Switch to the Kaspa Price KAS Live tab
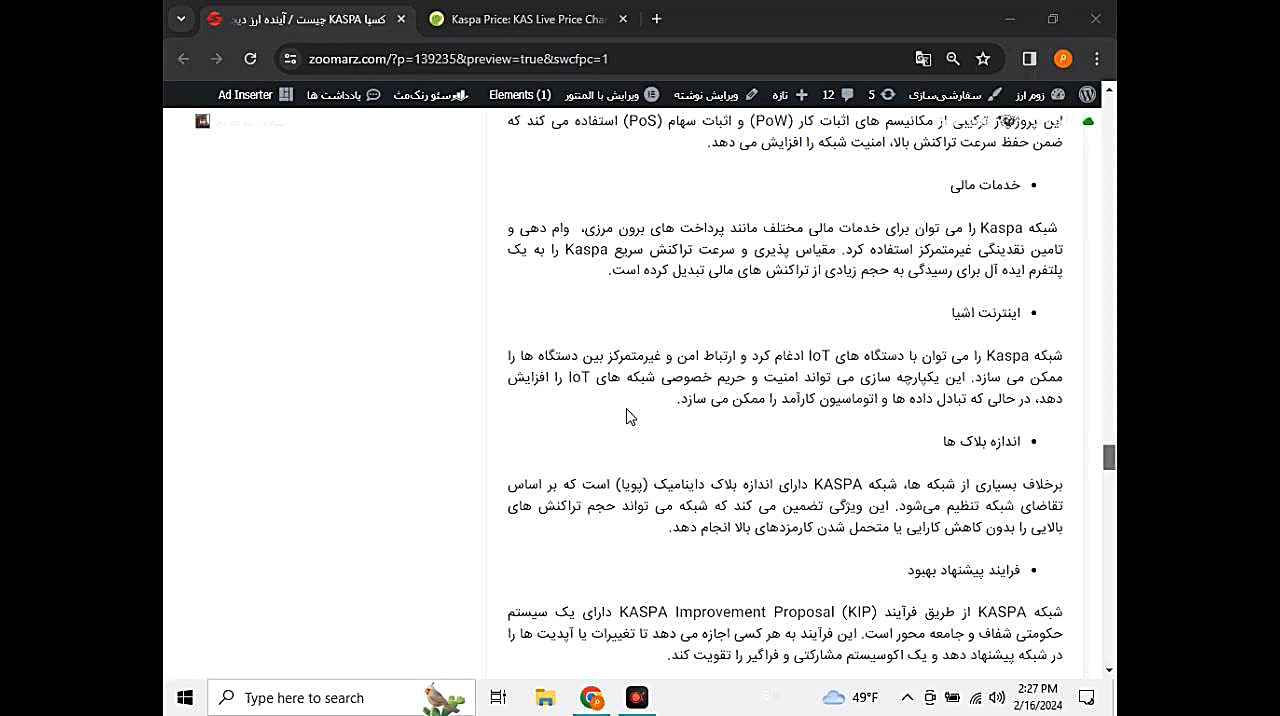Image resolution: width=1280 pixels, height=716 pixels. [528, 19]
